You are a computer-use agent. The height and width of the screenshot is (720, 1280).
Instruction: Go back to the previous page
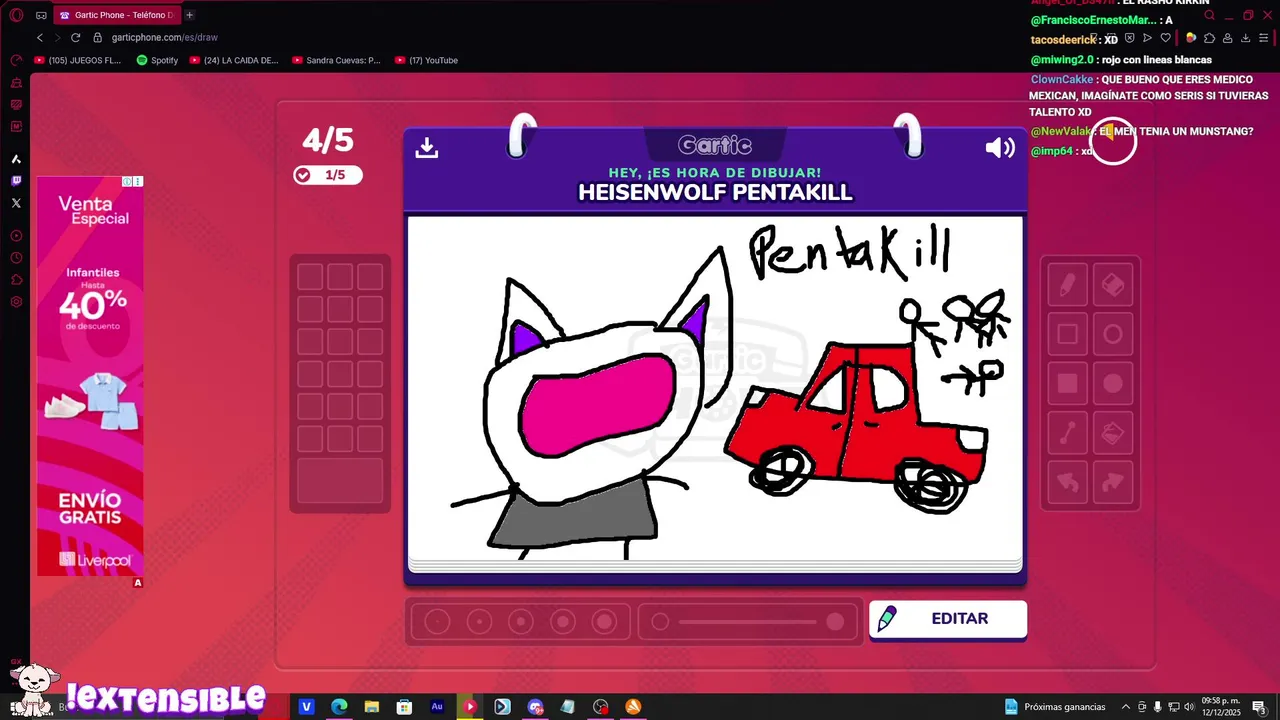pyautogui.click(x=40, y=37)
